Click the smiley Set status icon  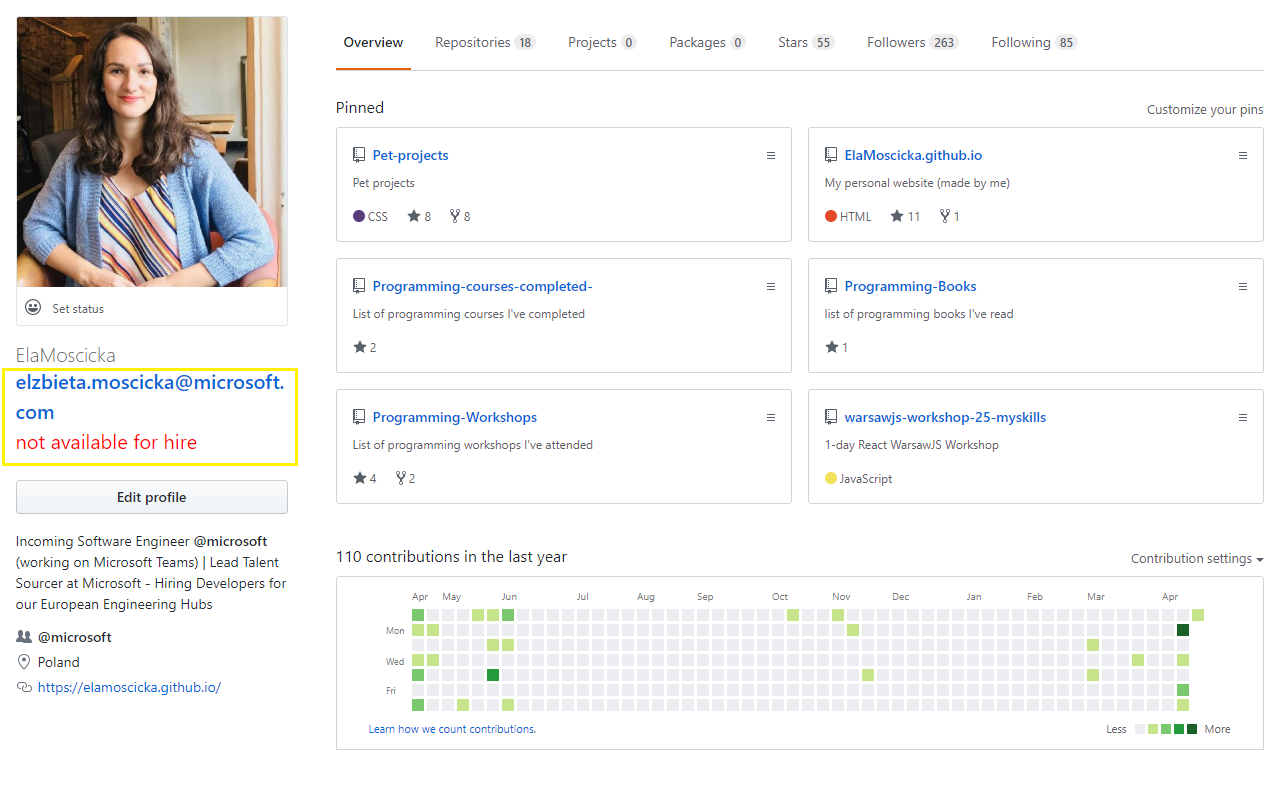pos(33,308)
